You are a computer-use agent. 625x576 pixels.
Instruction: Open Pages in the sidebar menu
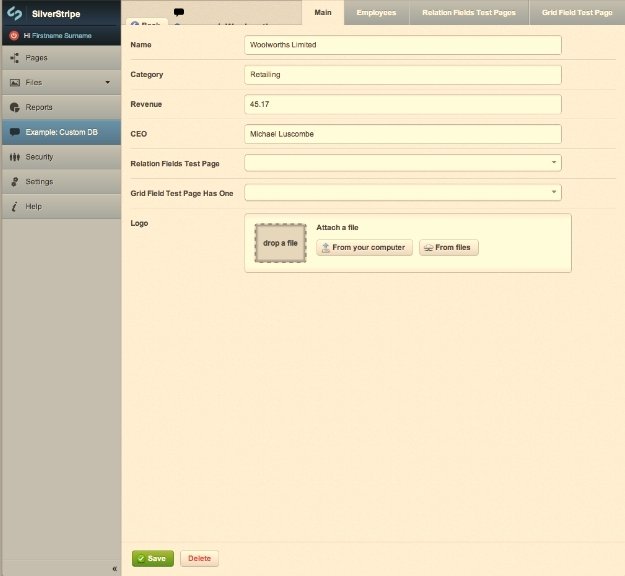(61, 58)
